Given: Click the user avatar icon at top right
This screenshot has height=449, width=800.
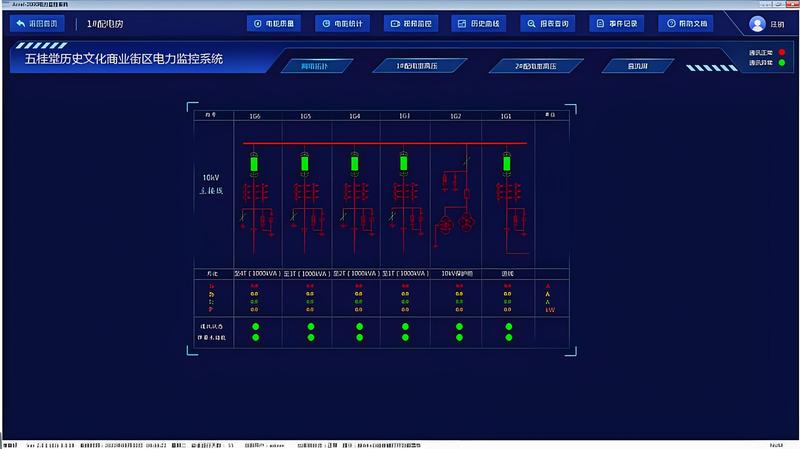Looking at the screenshot, I should pyautogui.click(x=757, y=24).
